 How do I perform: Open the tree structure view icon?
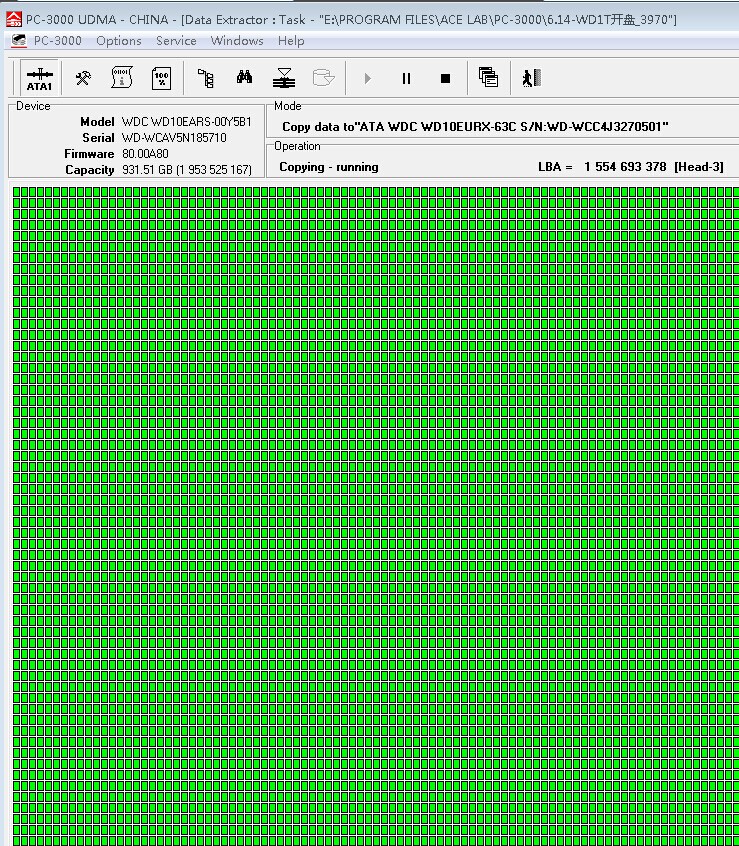[206, 78]
